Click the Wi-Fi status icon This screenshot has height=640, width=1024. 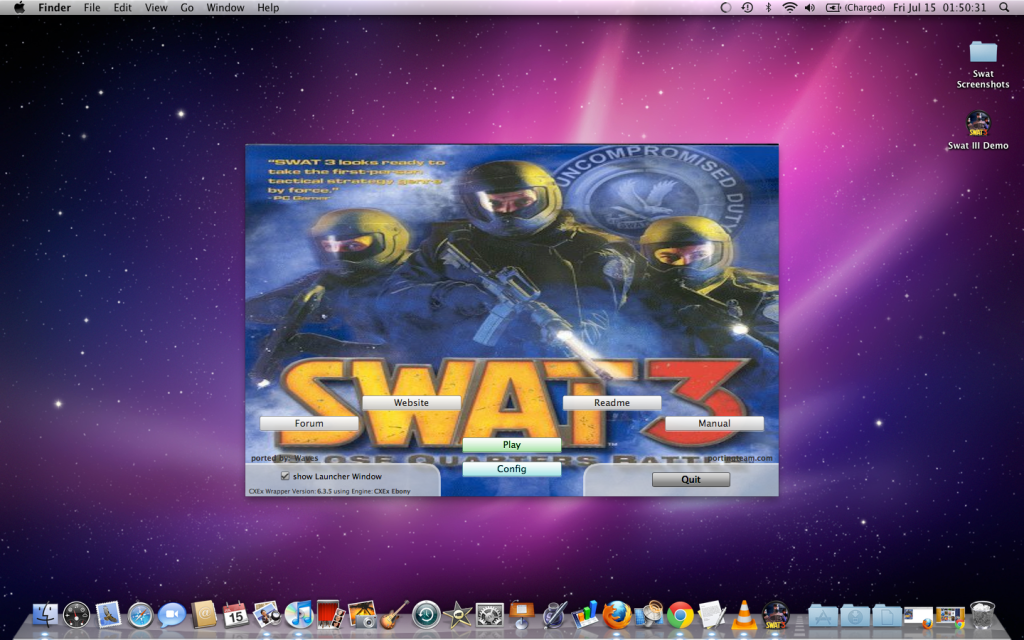(790, 8)
